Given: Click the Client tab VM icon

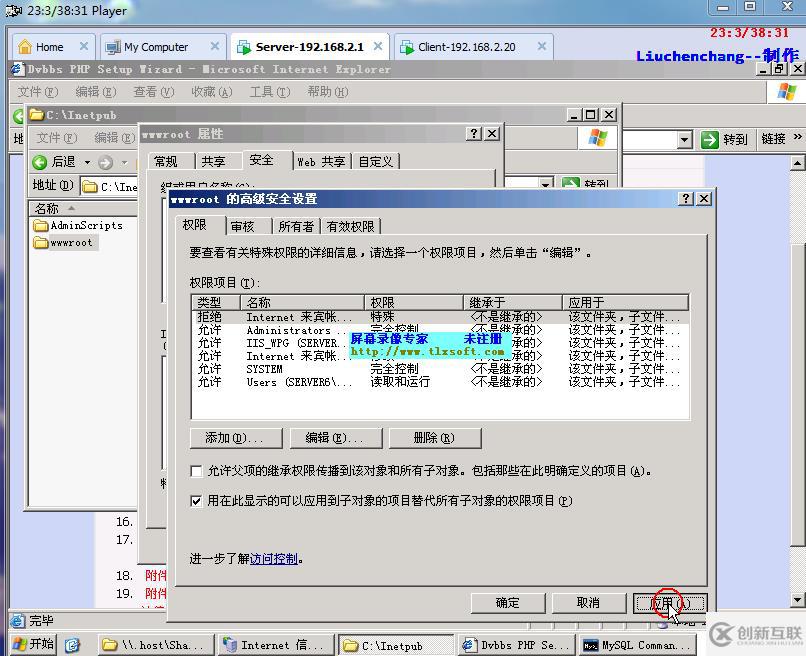Looking at the screenshot, I should pos(407,47).
